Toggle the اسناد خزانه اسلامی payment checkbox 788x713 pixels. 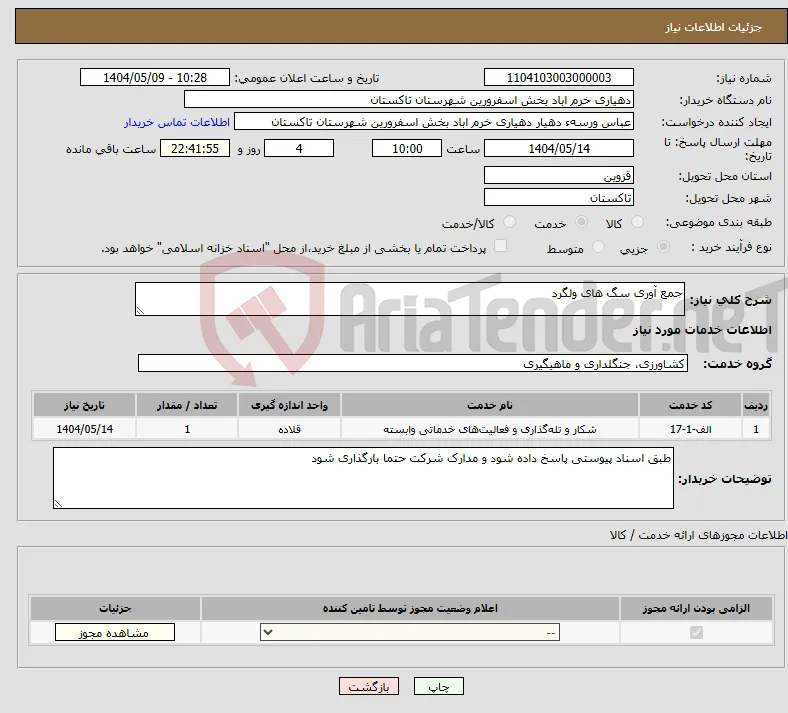501,246
